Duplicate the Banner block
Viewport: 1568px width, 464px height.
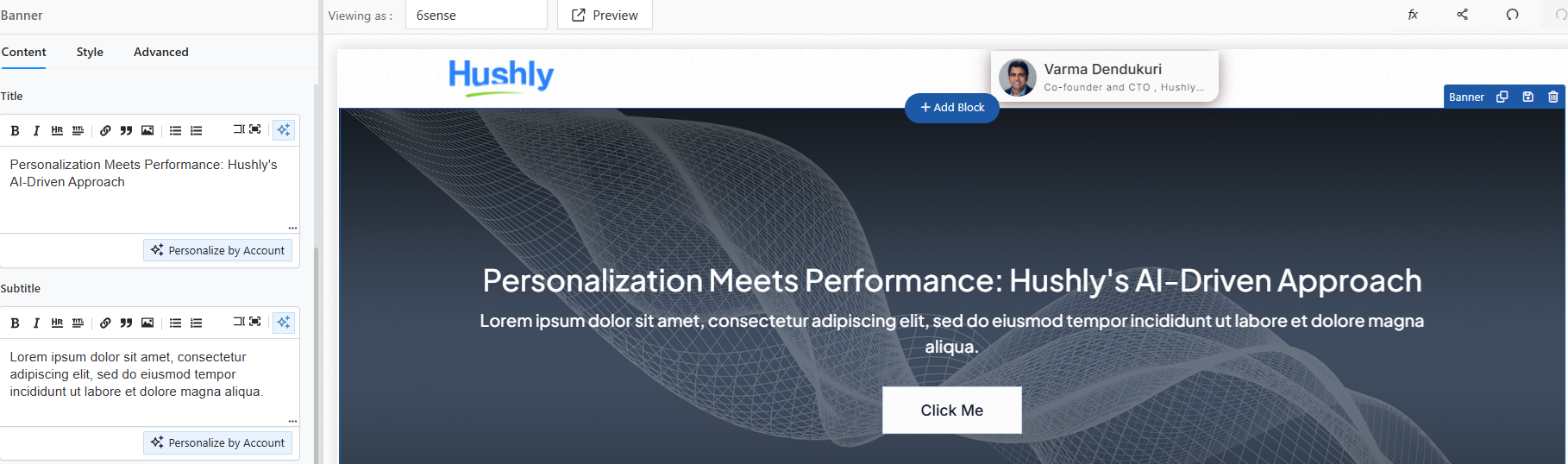[1502, 97]
